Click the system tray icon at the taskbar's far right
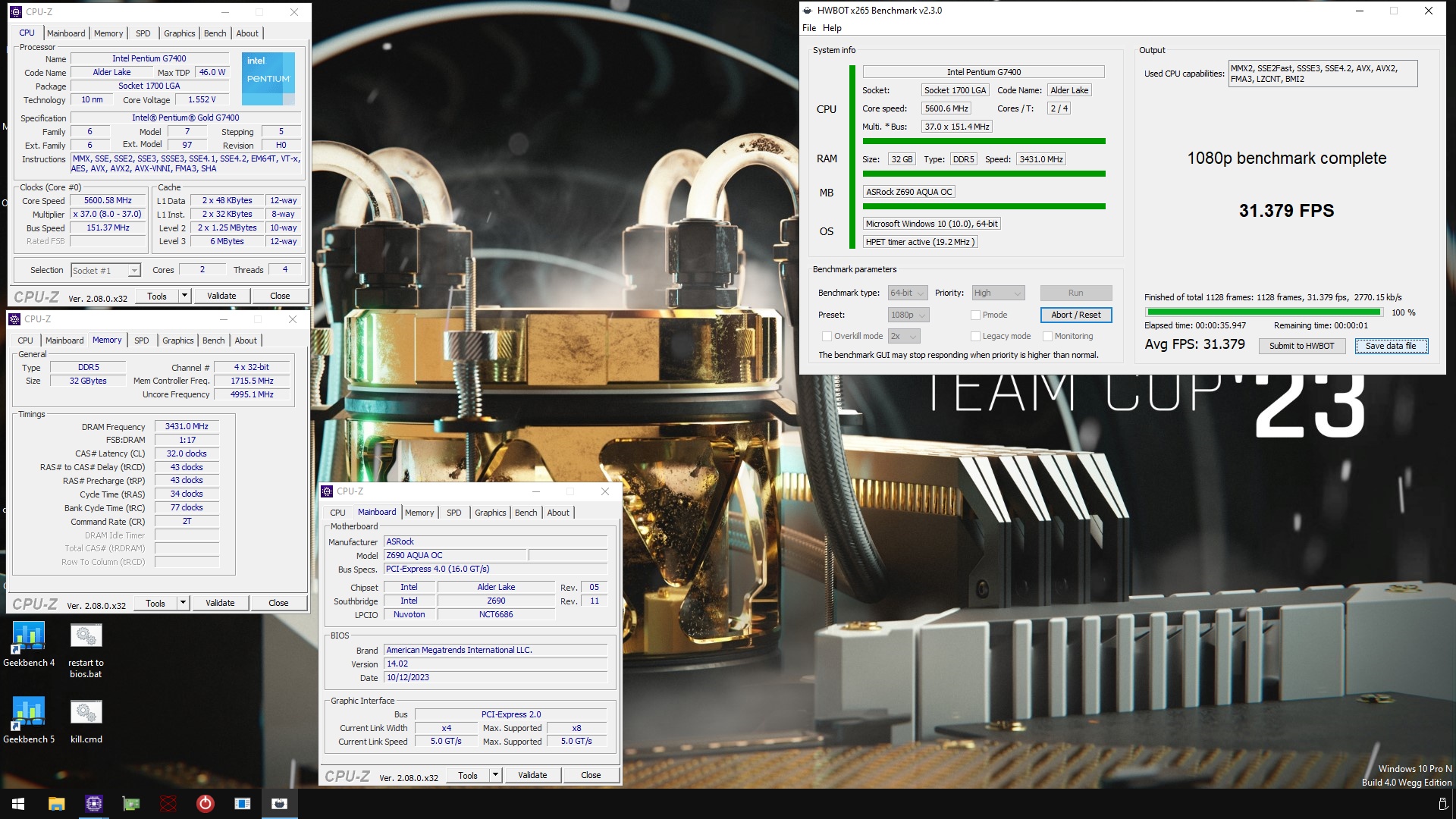This screenshot has width=1456, height=819. [1443, 804]
